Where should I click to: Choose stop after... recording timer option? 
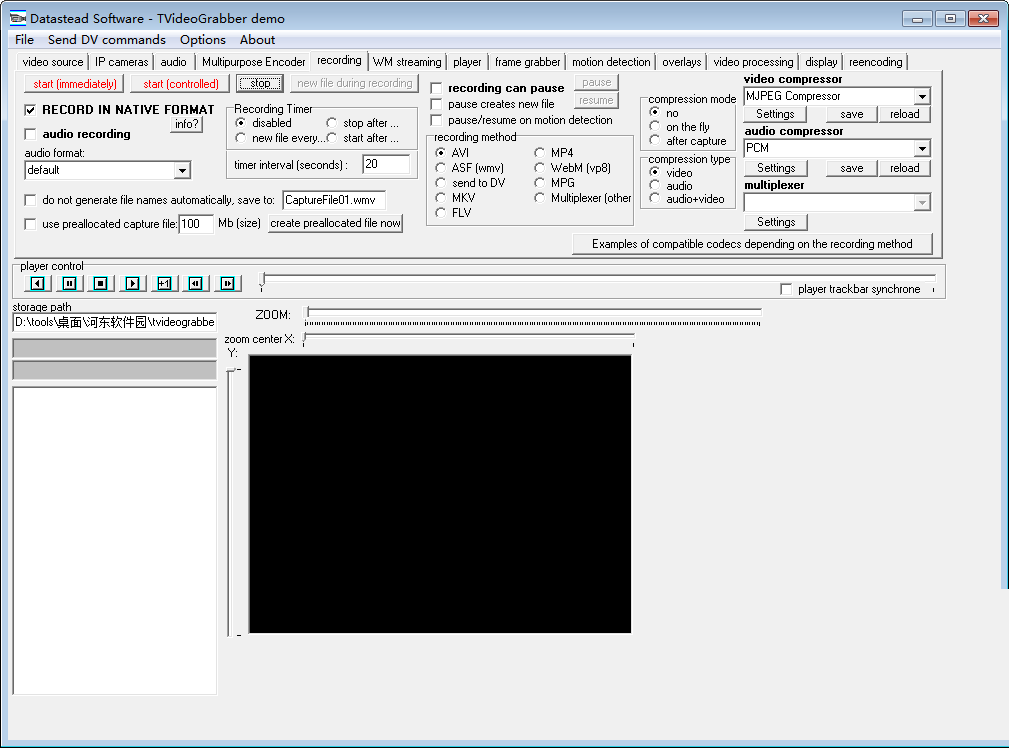(331, 123)
